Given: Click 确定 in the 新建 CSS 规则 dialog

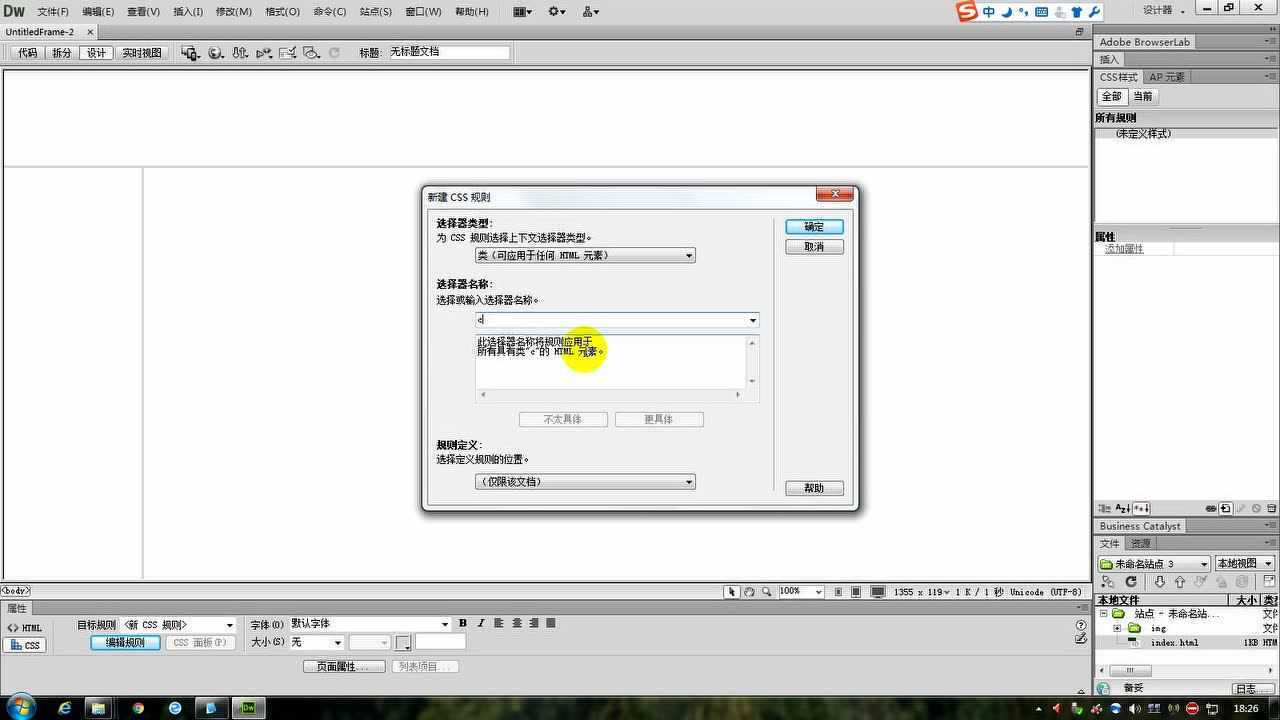Looking at the screenshot, I should pos(814,227).
